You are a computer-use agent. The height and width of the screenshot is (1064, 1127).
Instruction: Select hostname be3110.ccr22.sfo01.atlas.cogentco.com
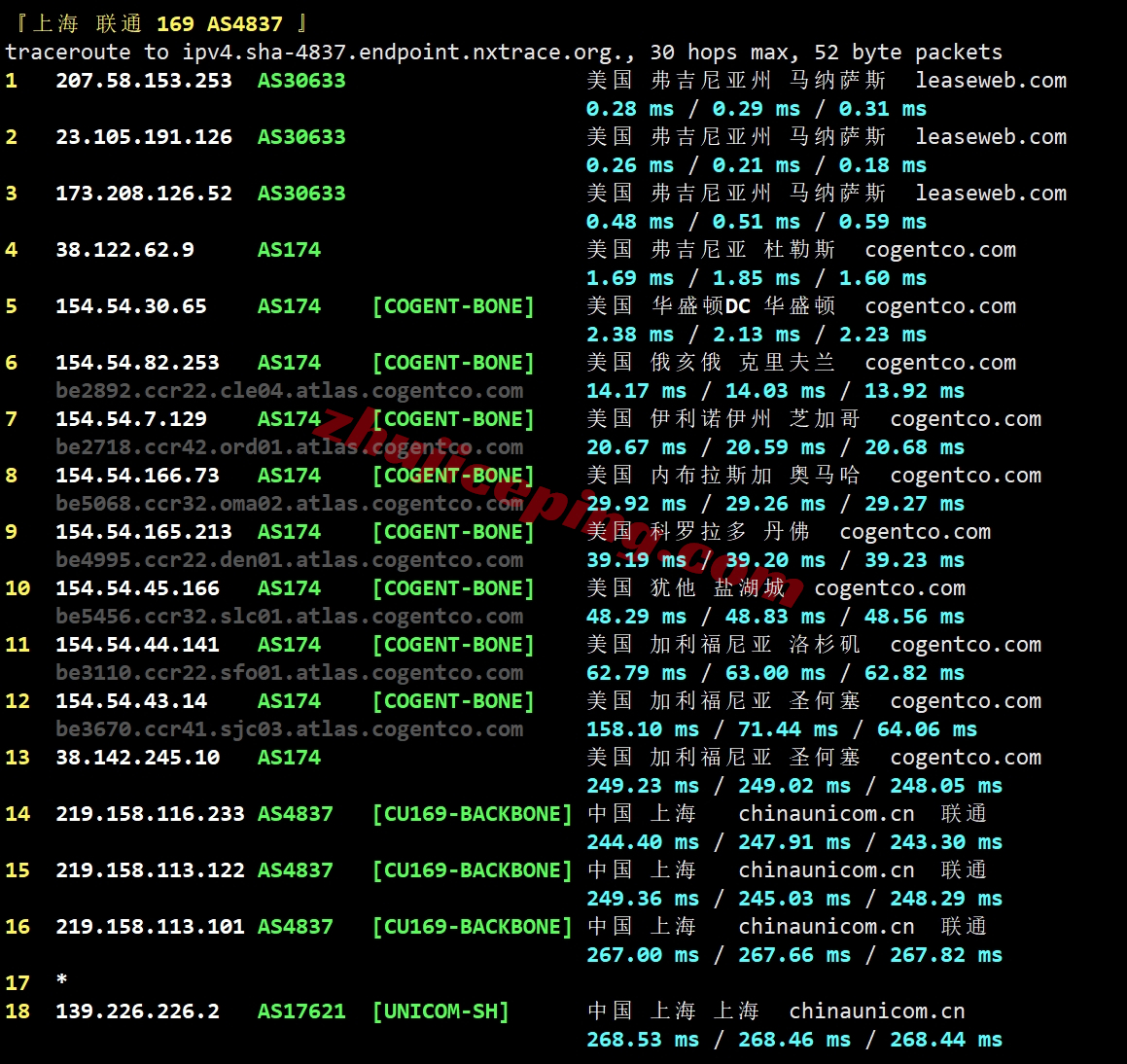(290, 673)
